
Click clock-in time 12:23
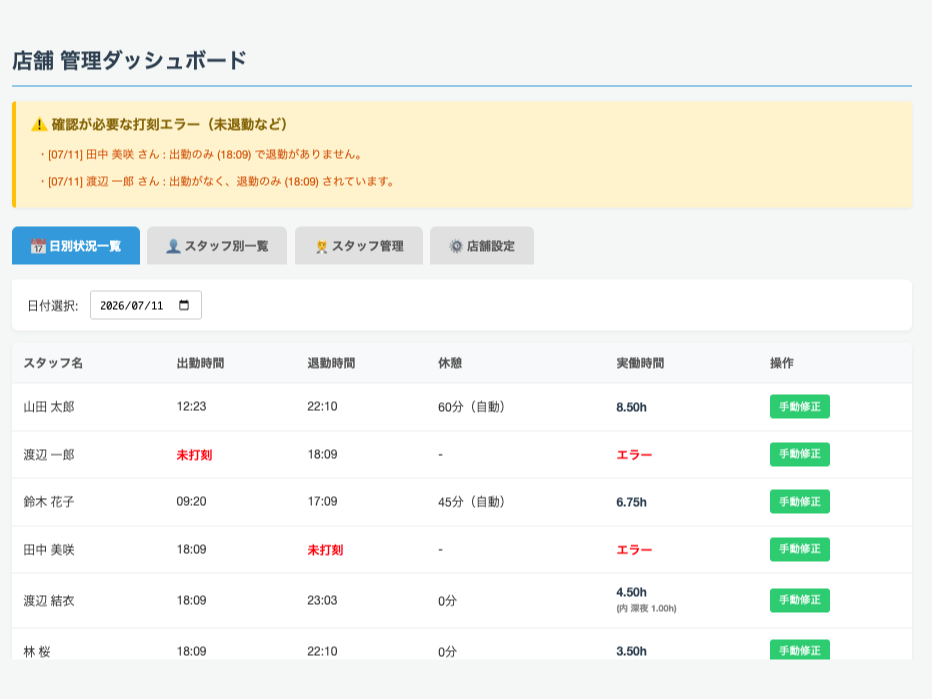191,407
